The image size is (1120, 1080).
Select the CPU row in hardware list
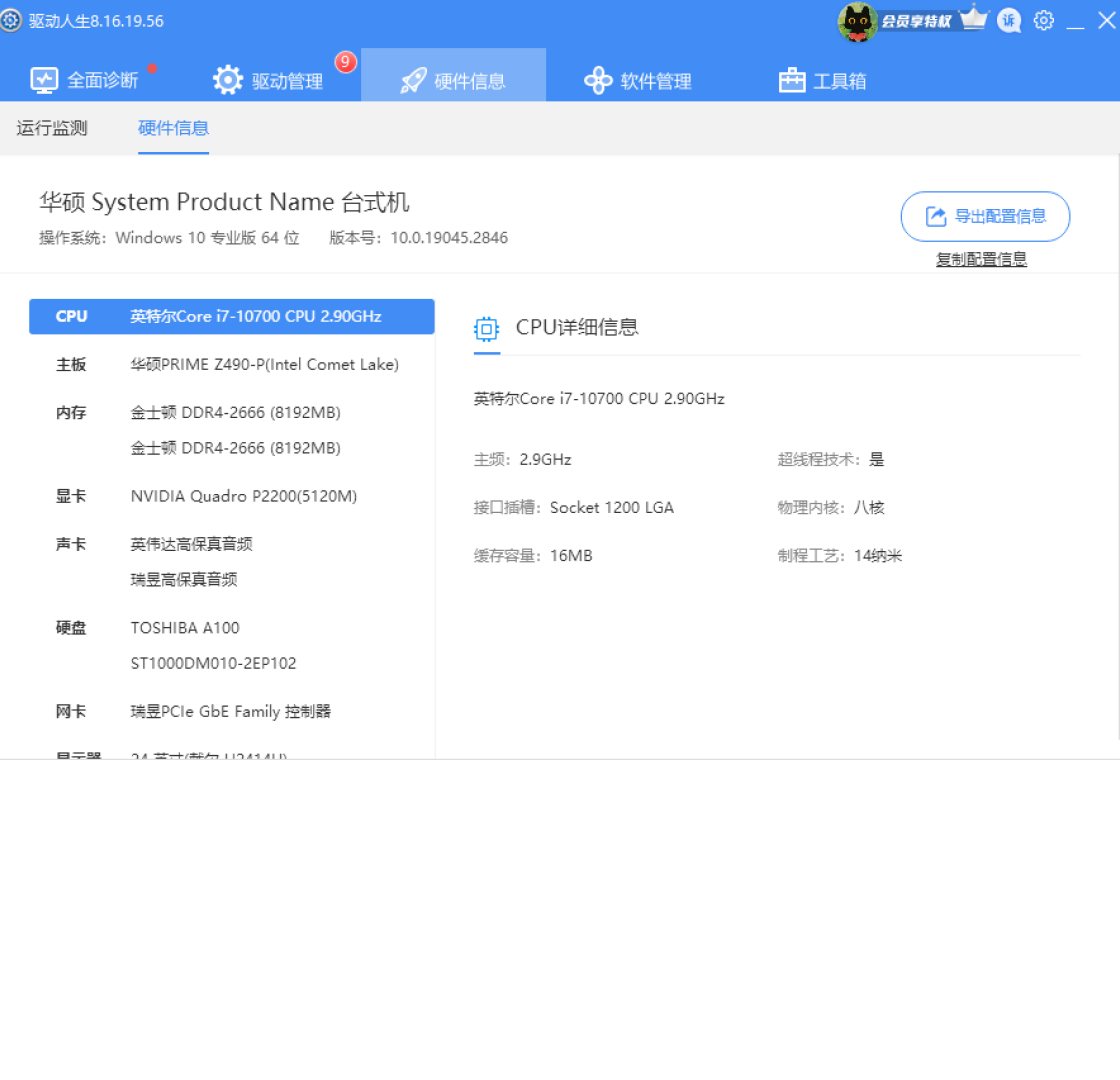click(231, 316)
